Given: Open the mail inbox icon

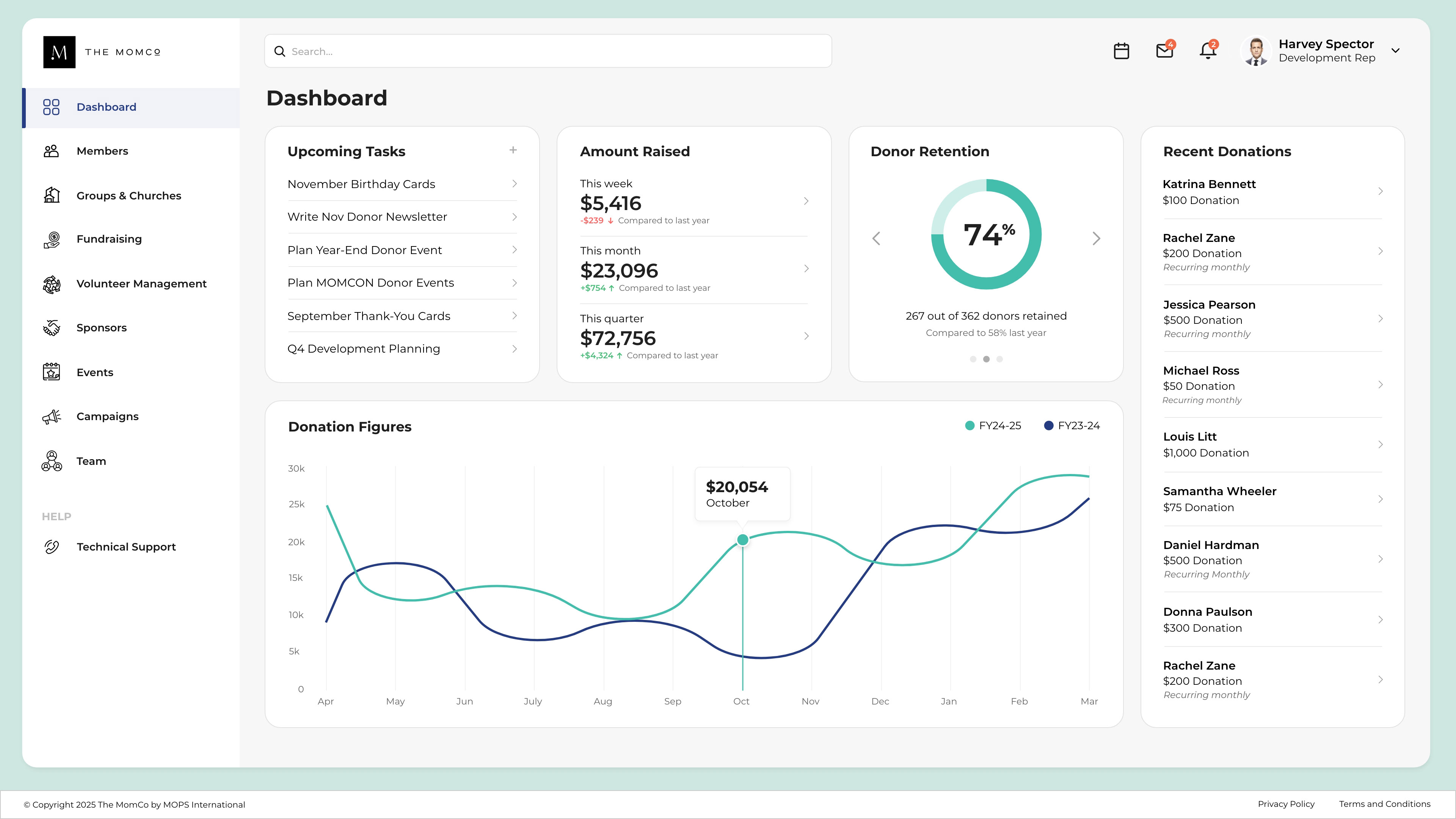Looking at the screenshot, I should click(x=1164, y=51).
